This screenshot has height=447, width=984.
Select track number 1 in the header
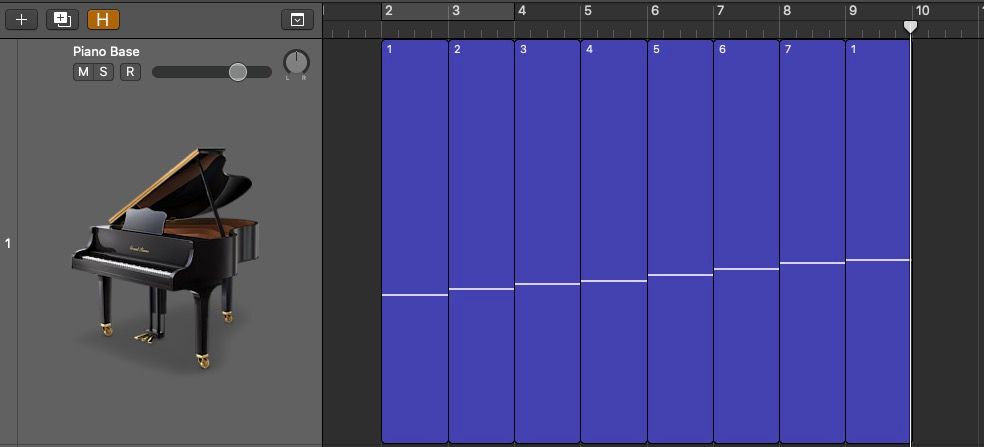[8, 243]
